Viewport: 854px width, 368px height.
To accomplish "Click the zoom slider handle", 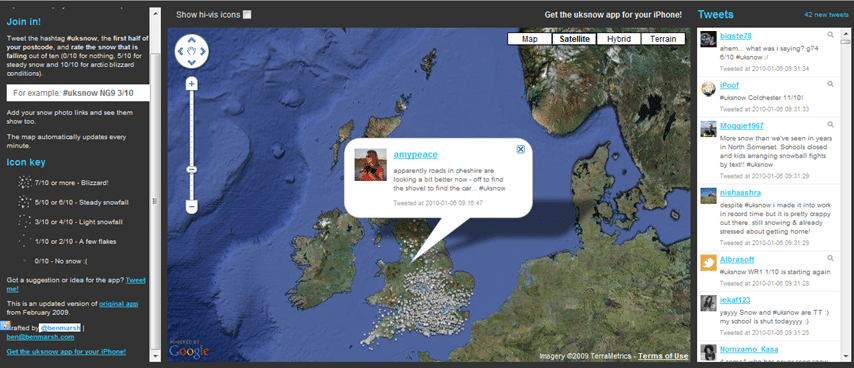I will 192,170.
